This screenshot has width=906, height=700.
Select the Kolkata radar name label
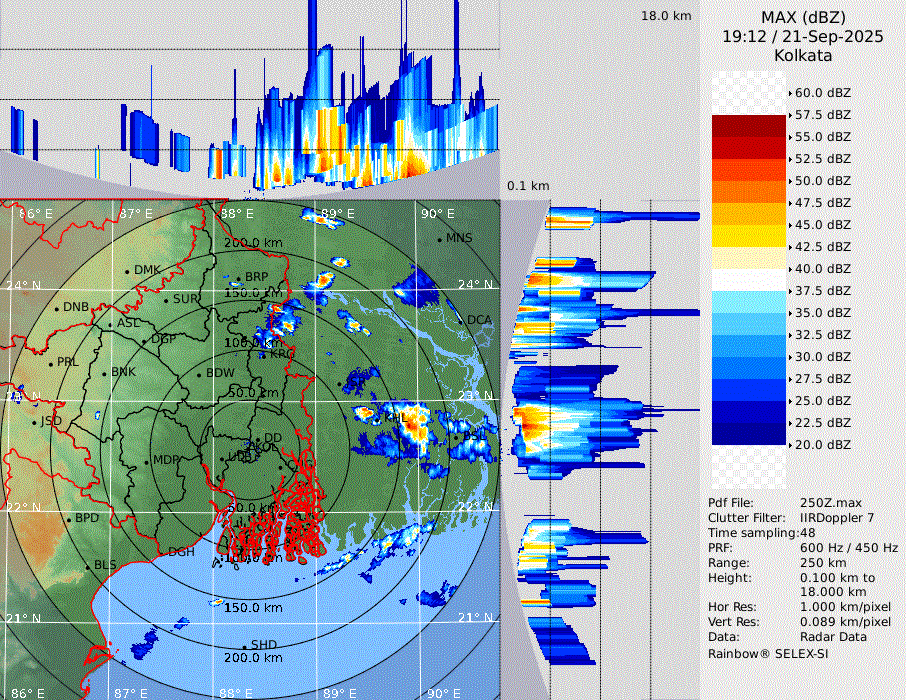pyautogui.click(x=802, y=55)
